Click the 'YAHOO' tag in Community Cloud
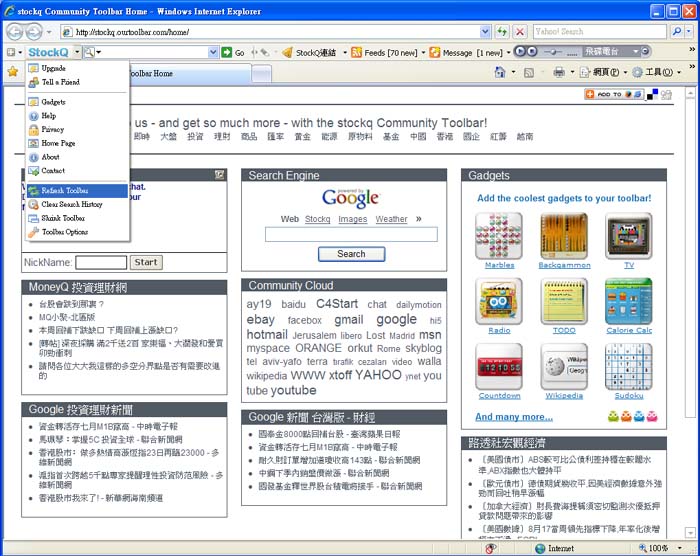The image size is (700, 556). [379, 375]
